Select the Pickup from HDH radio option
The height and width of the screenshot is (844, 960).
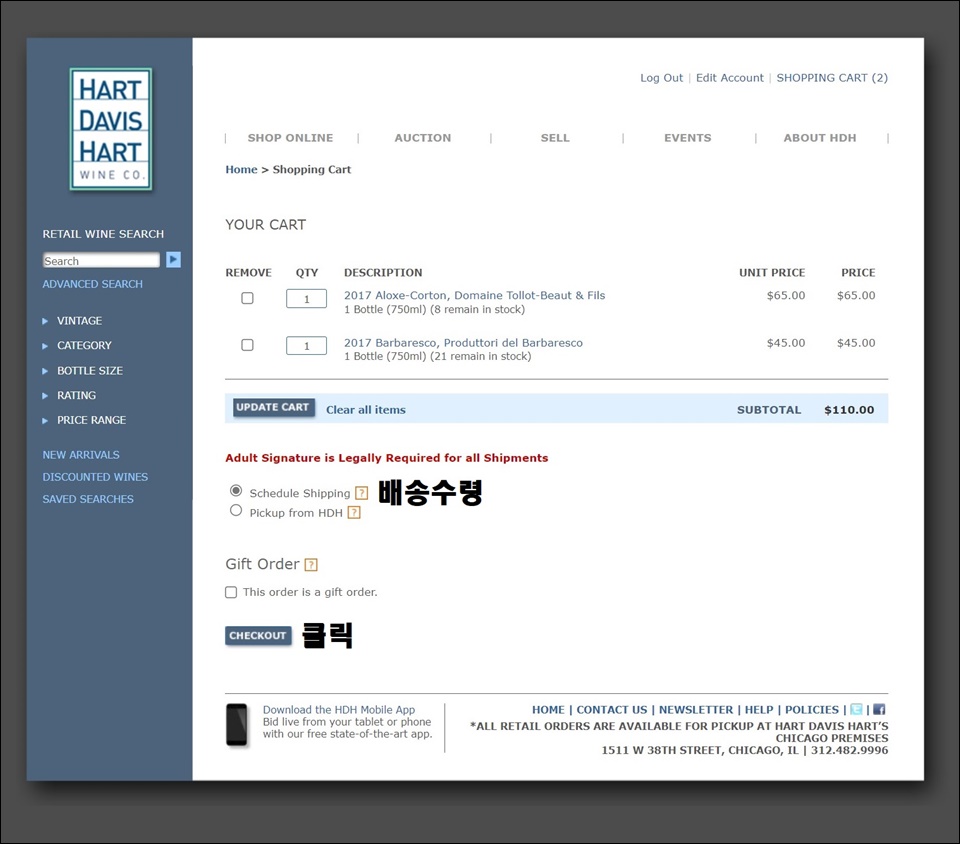pyautogui.click(x=236, y=510)
